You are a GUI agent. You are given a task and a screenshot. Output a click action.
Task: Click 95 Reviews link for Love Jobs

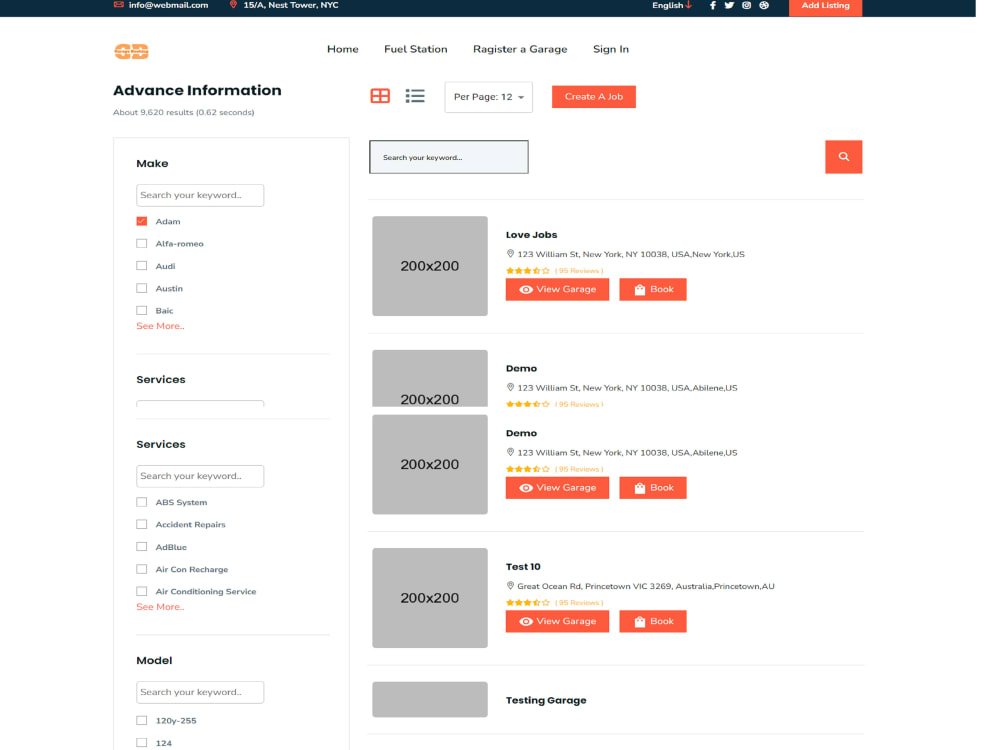(579, 271)
